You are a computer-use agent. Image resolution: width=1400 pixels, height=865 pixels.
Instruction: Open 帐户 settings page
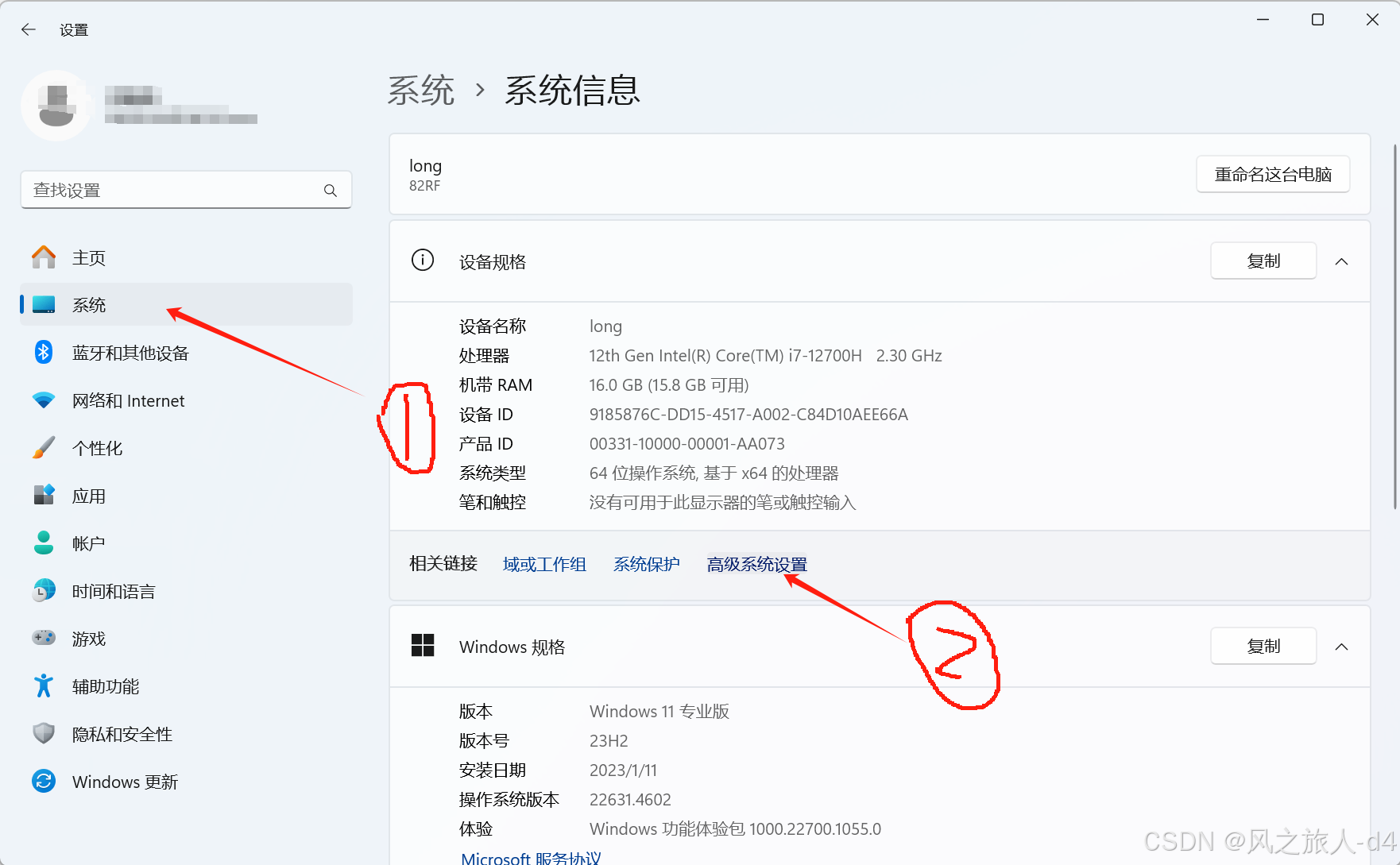pos(186,543)
